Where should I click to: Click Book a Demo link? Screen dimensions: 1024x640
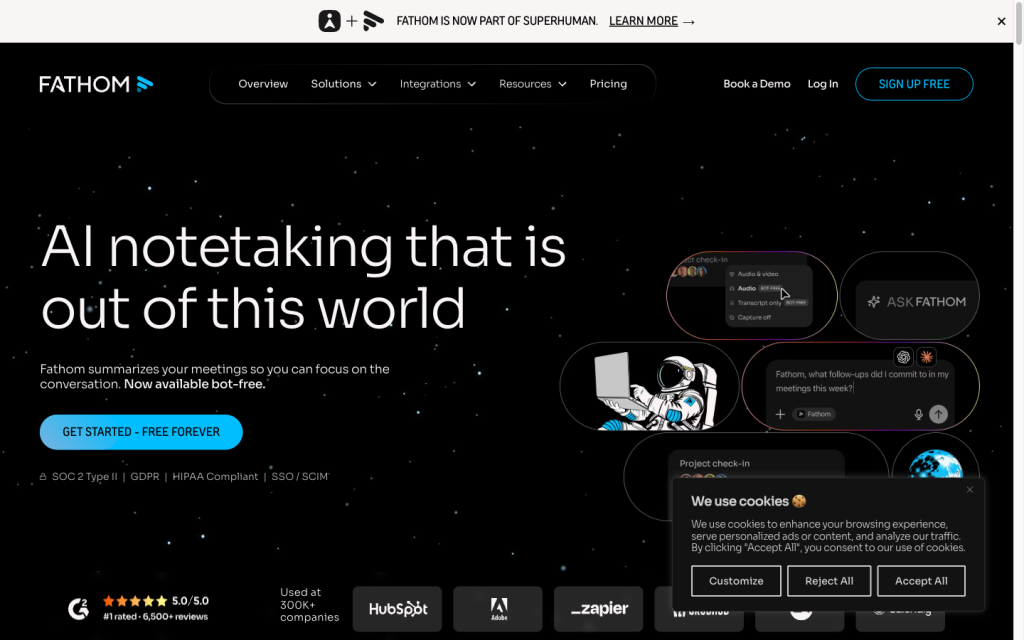coord(756,84)
